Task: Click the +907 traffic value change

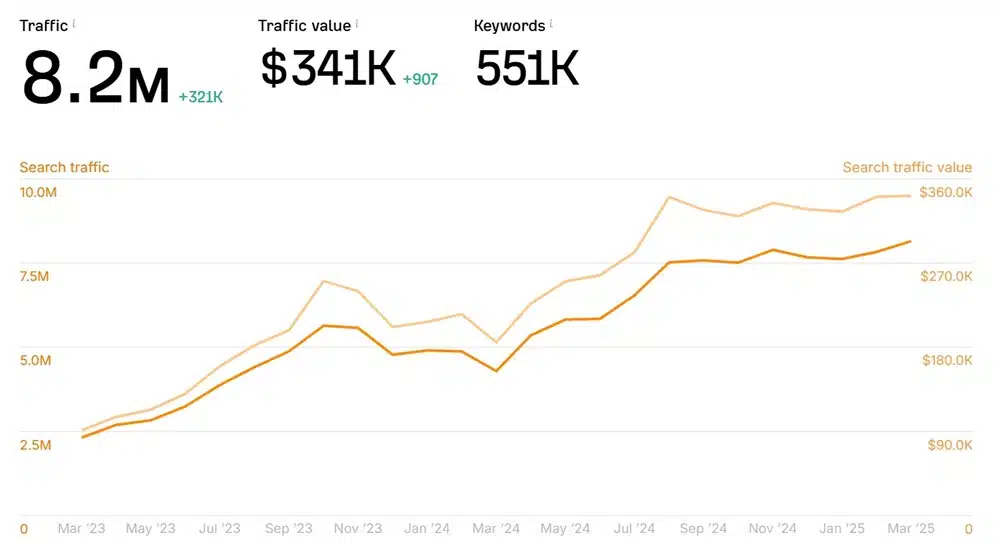Action: click(x=421, y=79)
